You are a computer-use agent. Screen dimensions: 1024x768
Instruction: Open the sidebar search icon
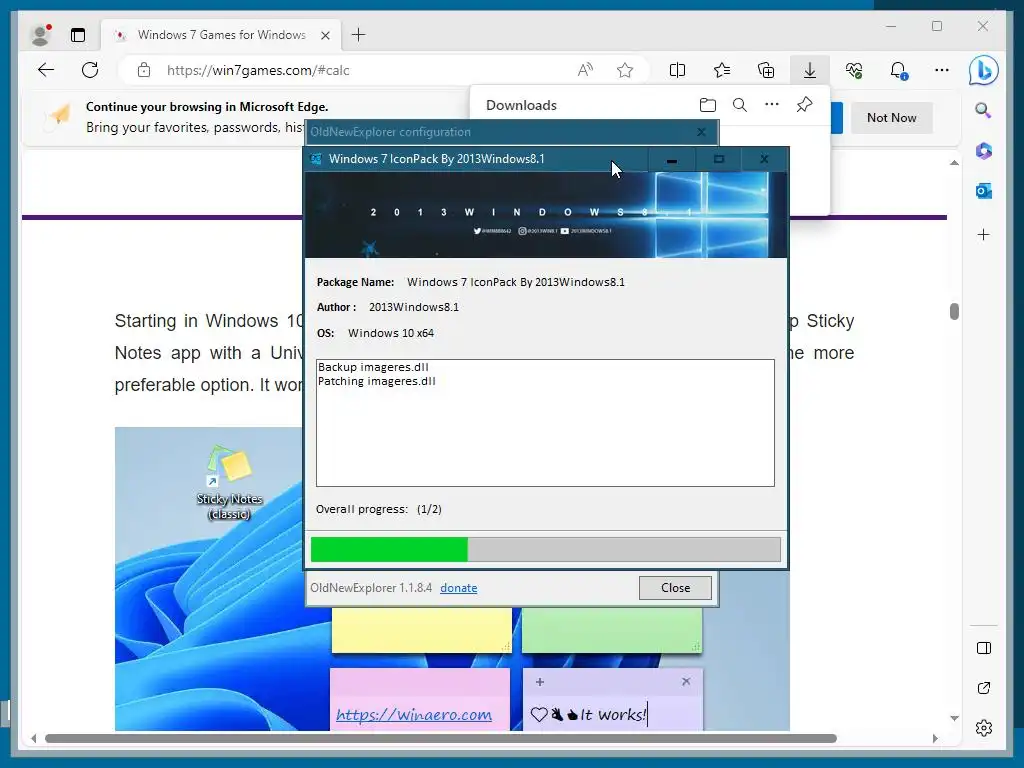pos(984,110)
